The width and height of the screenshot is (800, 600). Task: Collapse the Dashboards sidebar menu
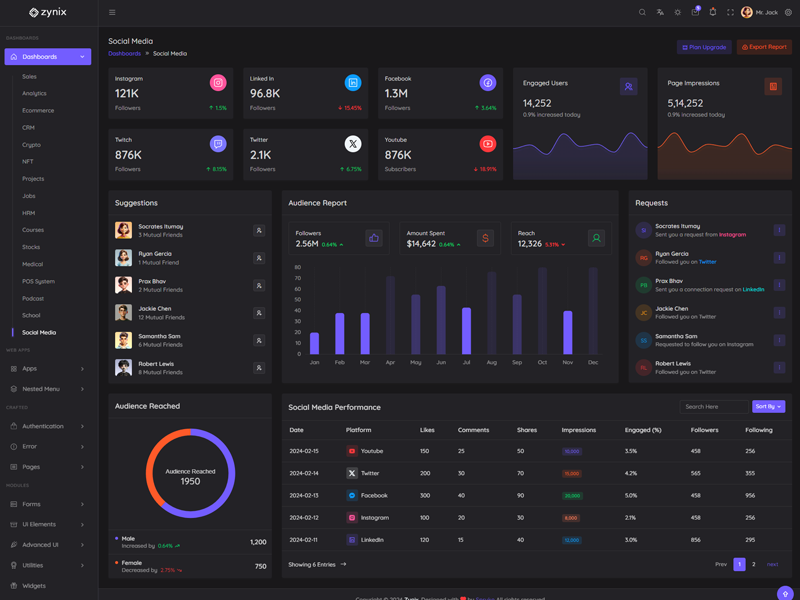pyautogui.click(x=47, y=57)
